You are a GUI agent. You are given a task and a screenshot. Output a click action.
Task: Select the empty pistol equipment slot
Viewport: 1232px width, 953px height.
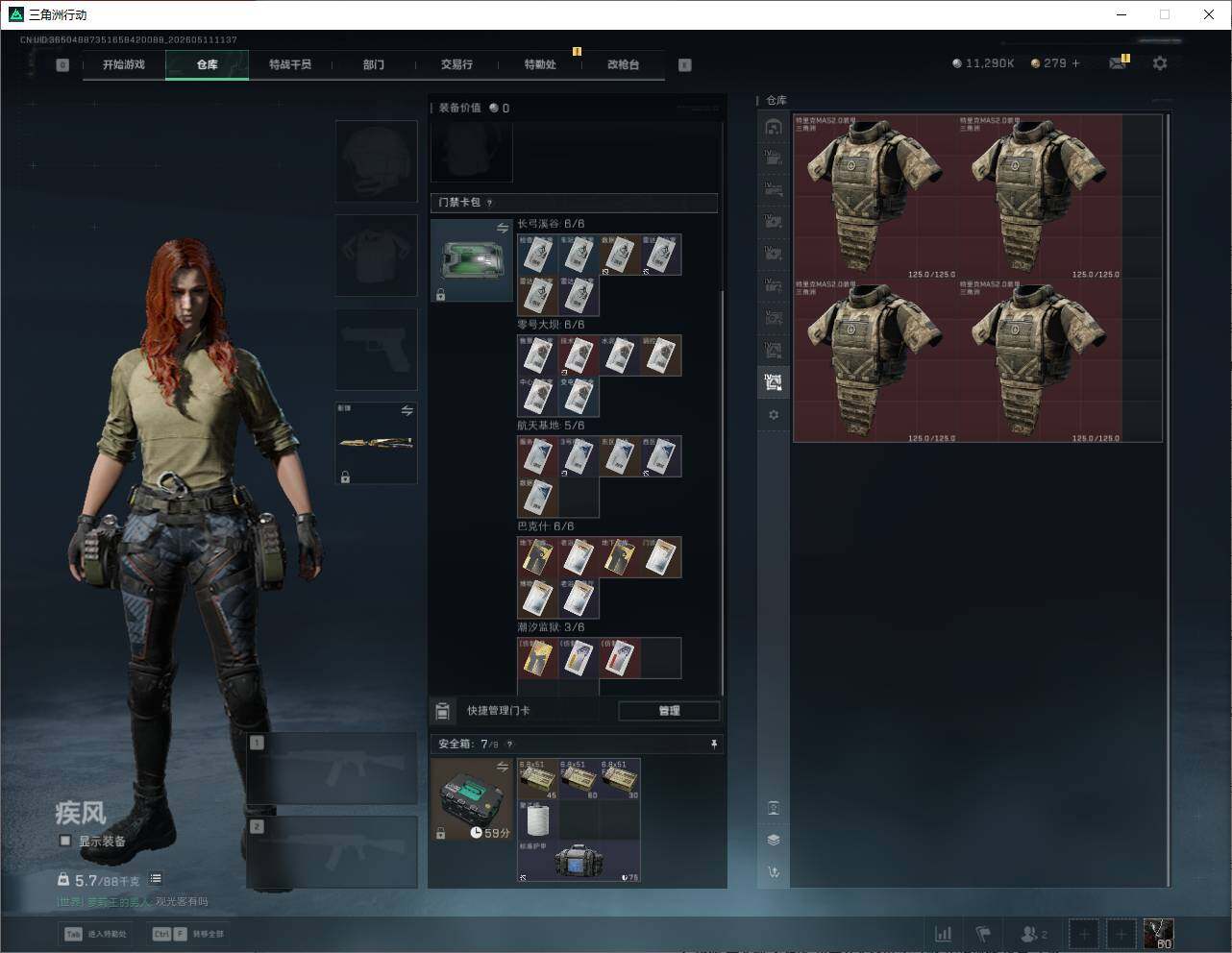(x=377, y=349)
